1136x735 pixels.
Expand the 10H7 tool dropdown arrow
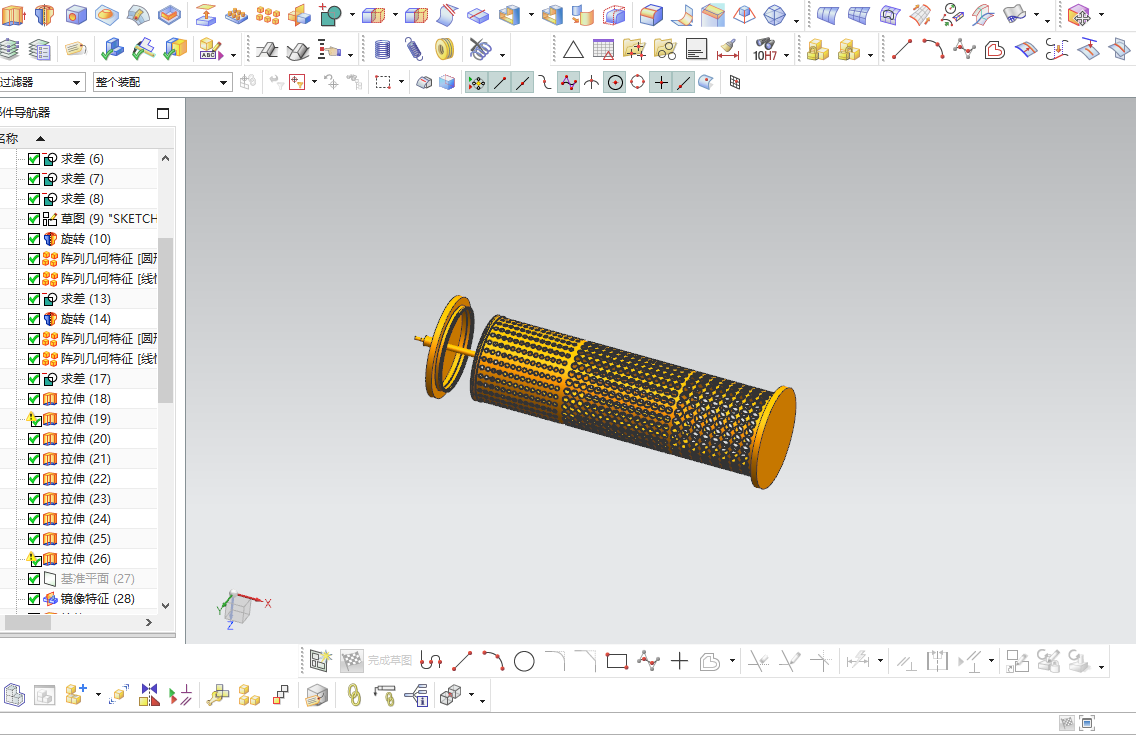pyautogui.click(x=787, y=54)
